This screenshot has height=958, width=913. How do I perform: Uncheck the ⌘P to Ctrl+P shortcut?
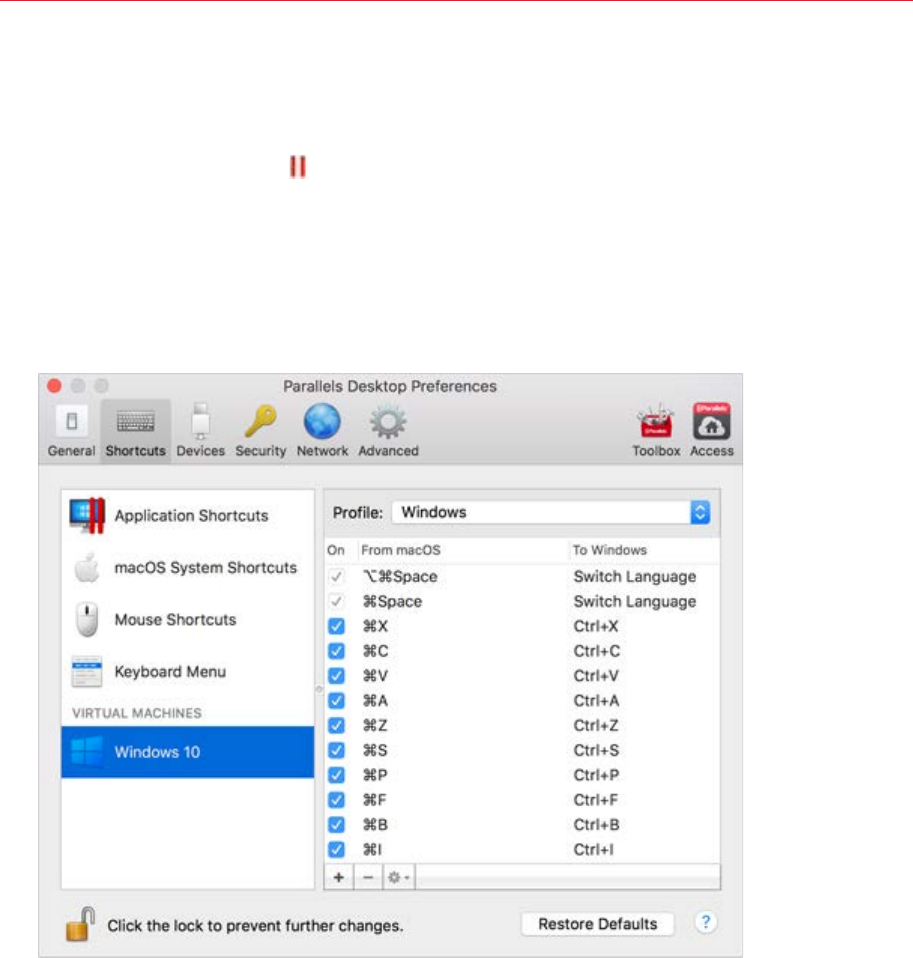[336, 775]
